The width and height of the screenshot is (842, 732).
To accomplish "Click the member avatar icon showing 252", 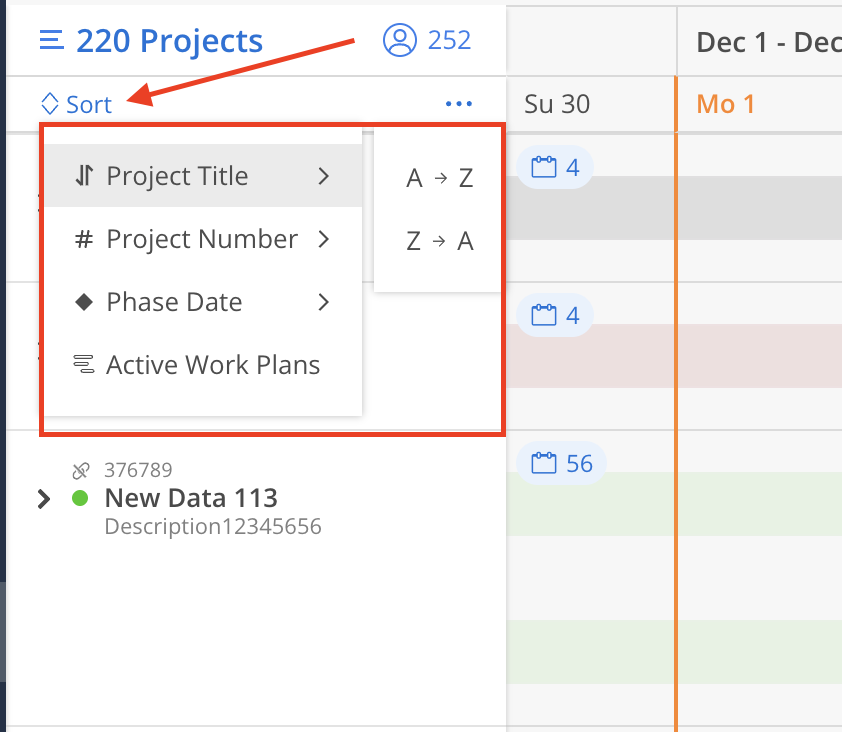I will pyautogui.click(x=400, y=40).
